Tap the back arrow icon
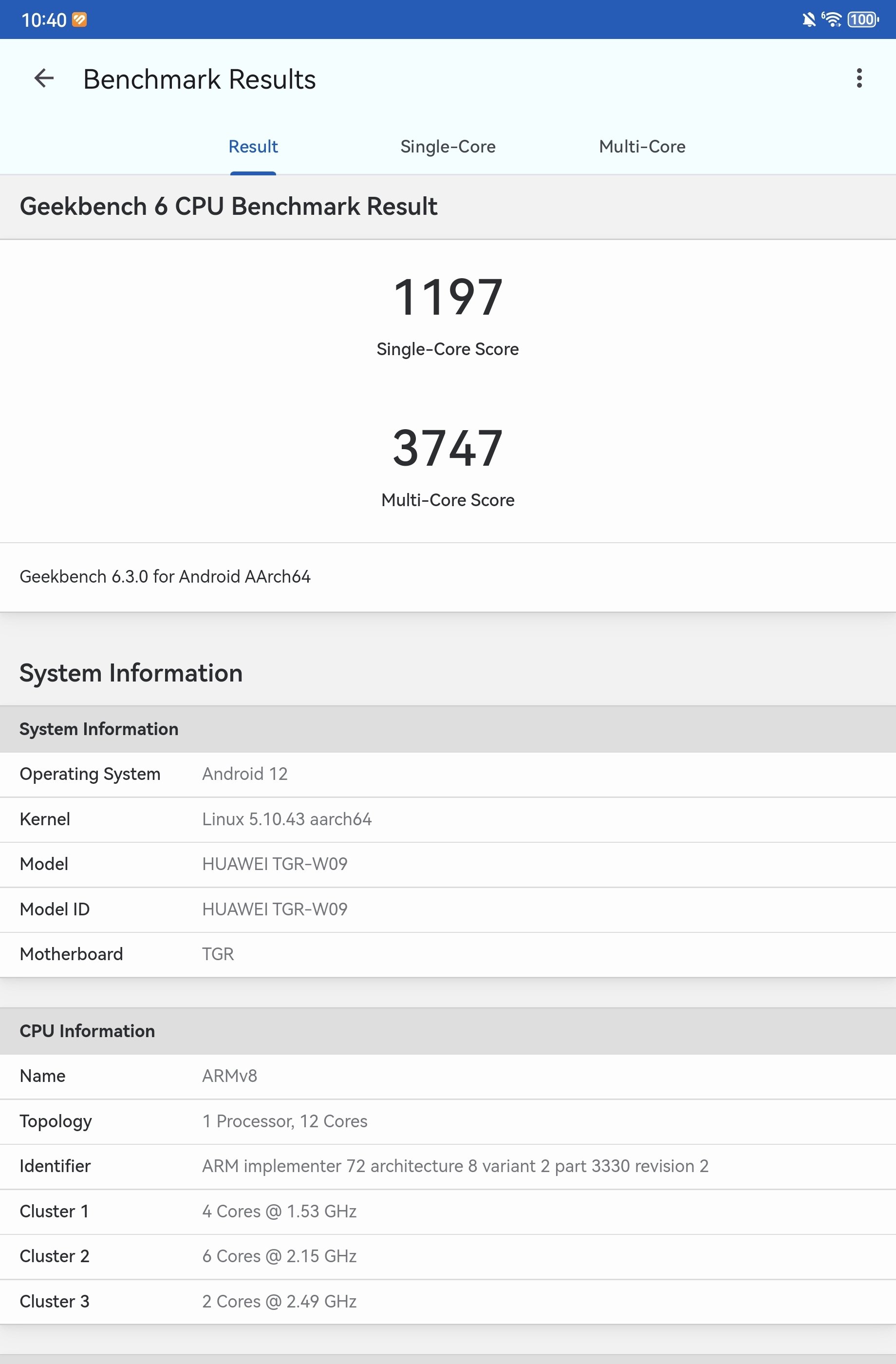Viewport: 896px width, 1364px height. 44,78
